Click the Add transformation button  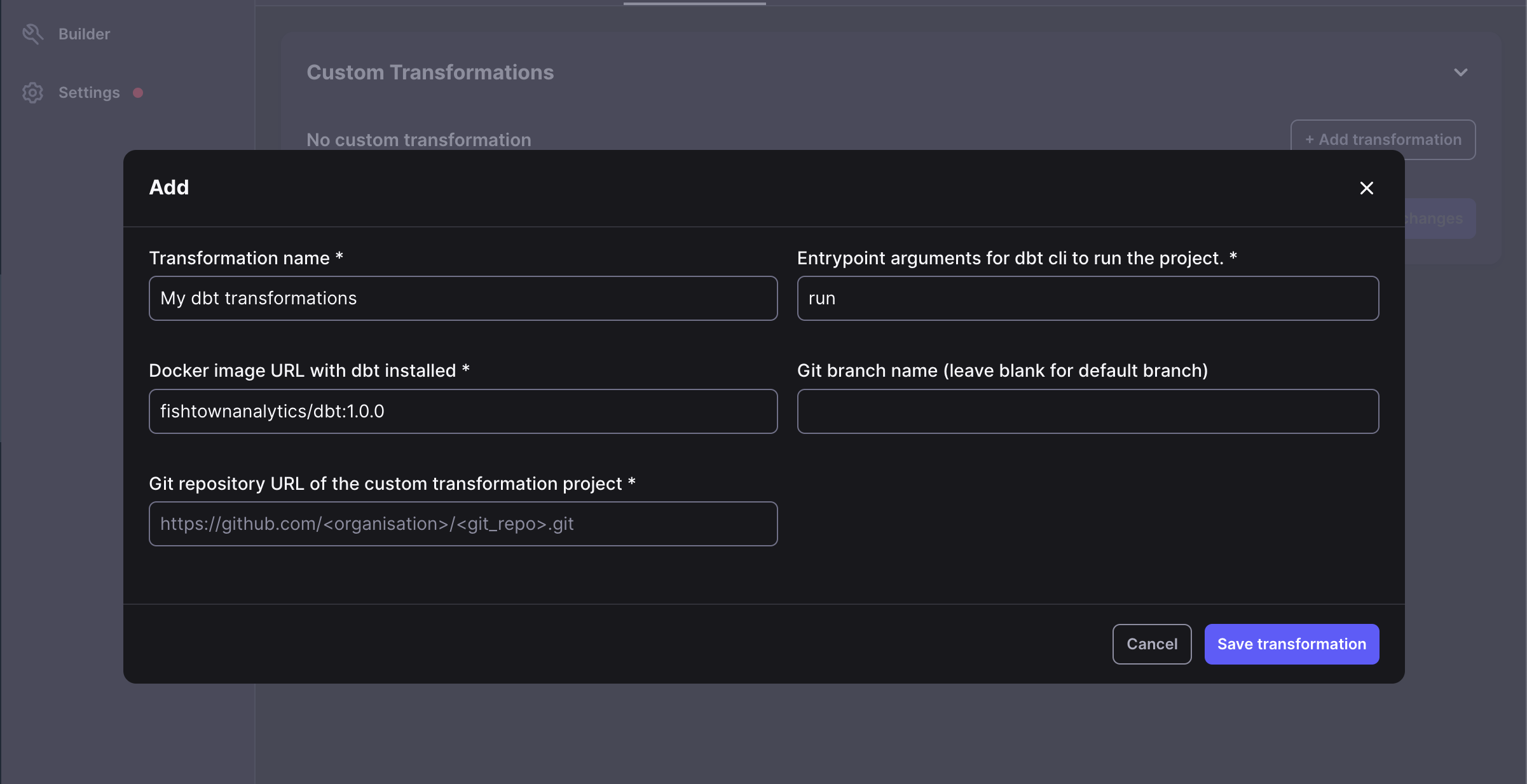(1383, 140)
